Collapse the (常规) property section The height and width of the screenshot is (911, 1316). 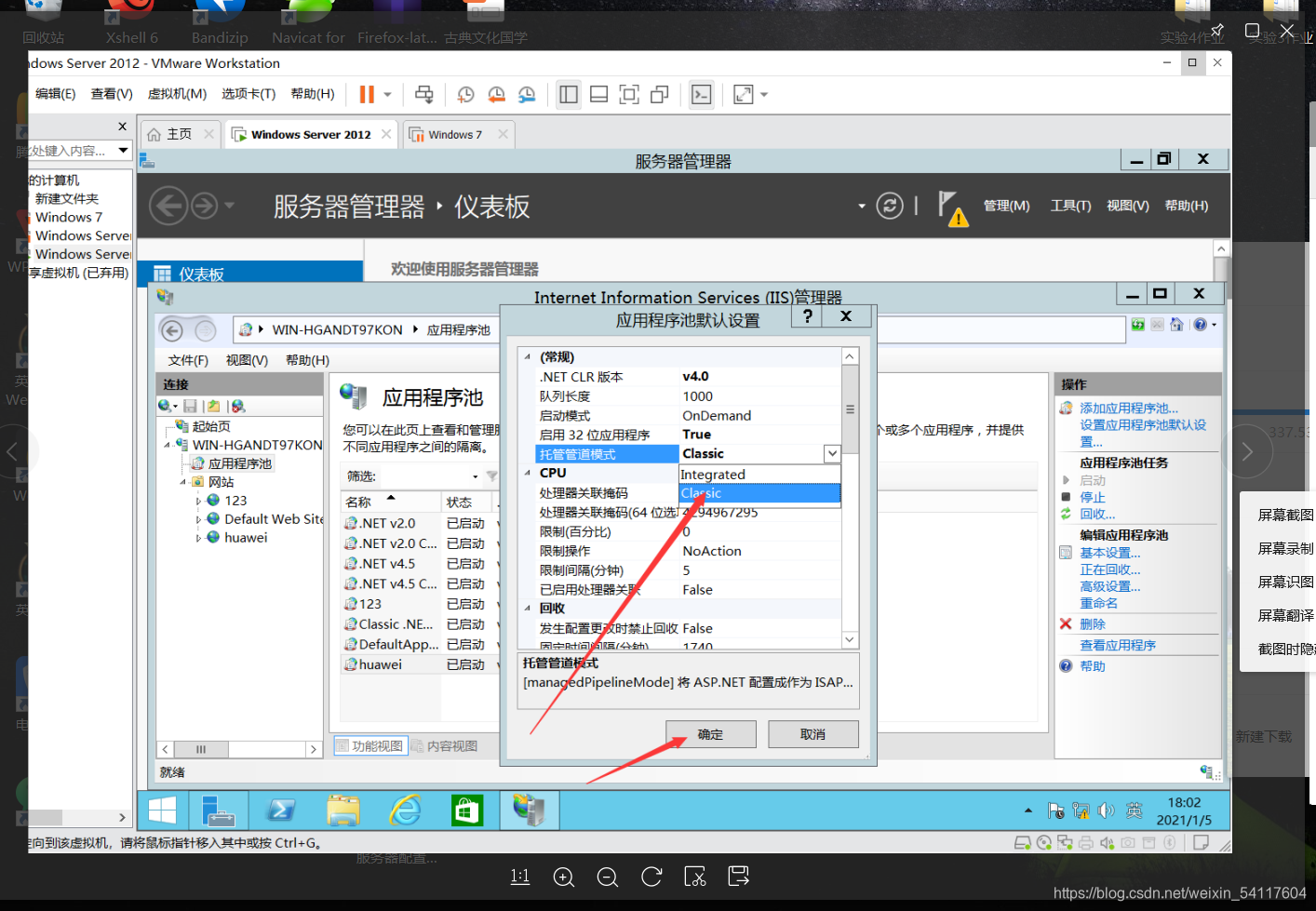coord(528,357)
